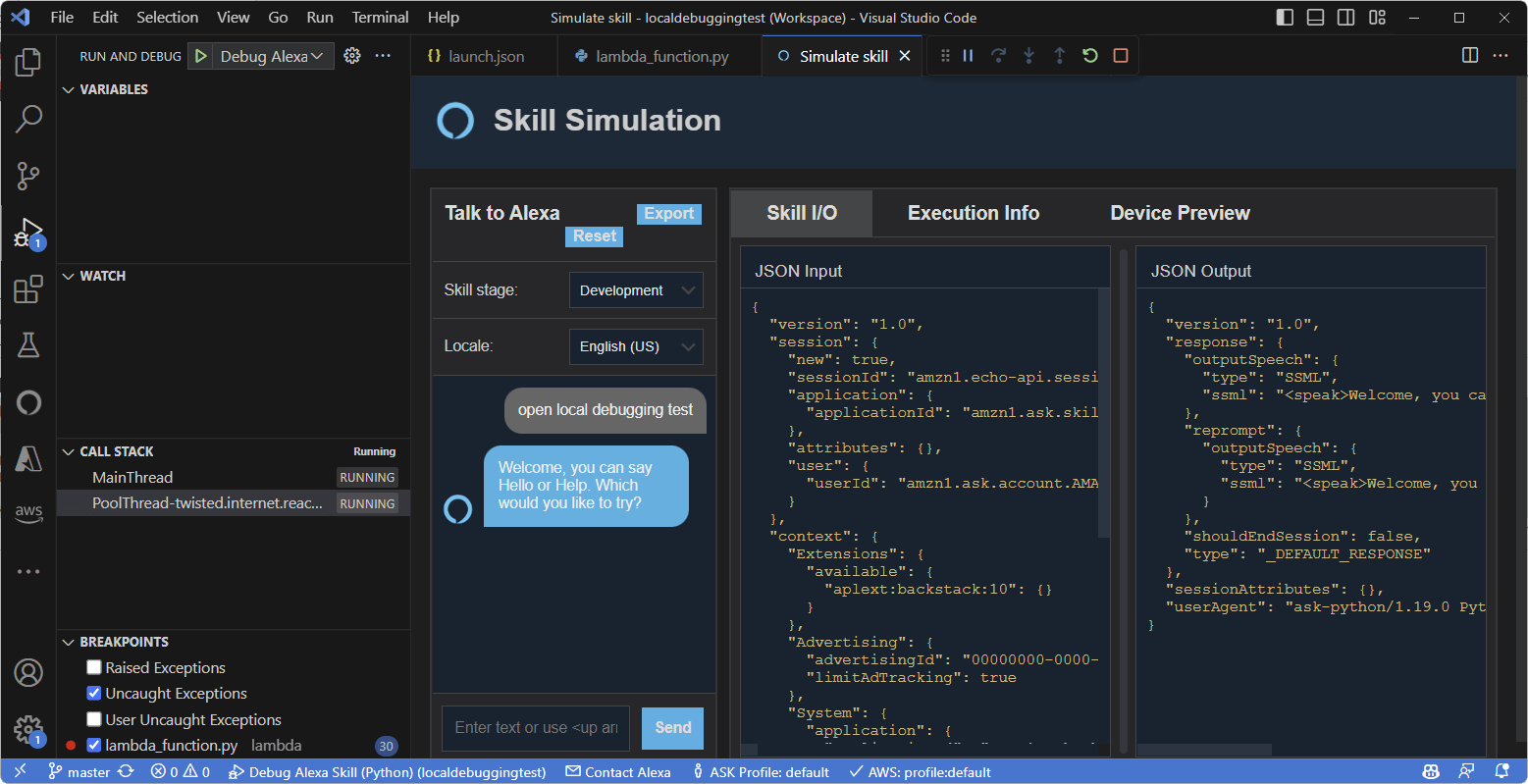Pause execution using the debug pause icon
This screenshot has width=1528, height=784.
click(968, 56)
